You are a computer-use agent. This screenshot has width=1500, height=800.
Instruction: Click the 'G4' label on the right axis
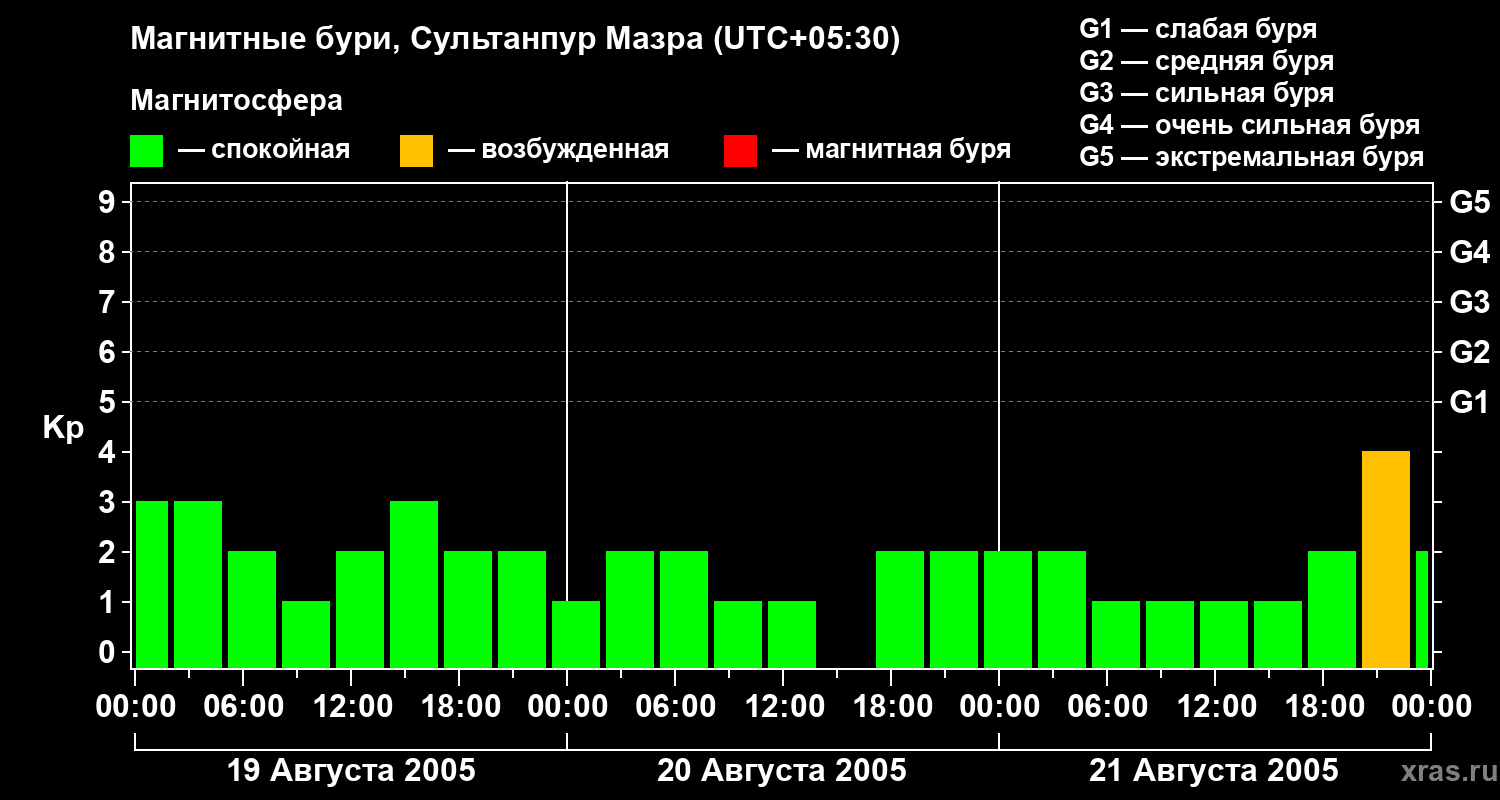[1470, 252]
